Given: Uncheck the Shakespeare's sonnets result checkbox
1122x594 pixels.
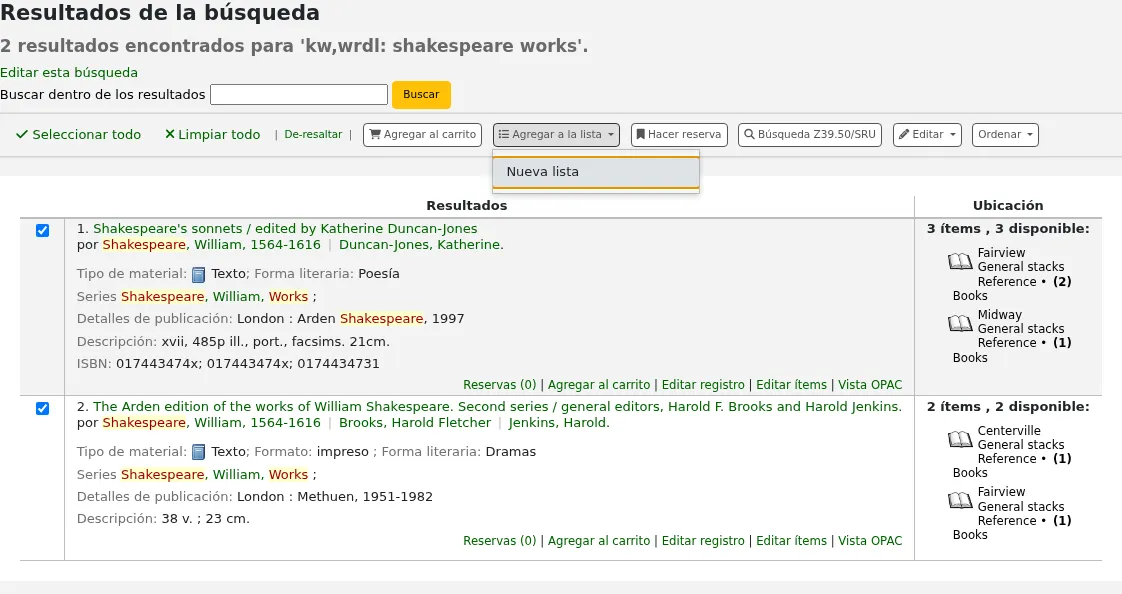Looking at the screenshot, I should pyautogui.click(x=42, y=230).
